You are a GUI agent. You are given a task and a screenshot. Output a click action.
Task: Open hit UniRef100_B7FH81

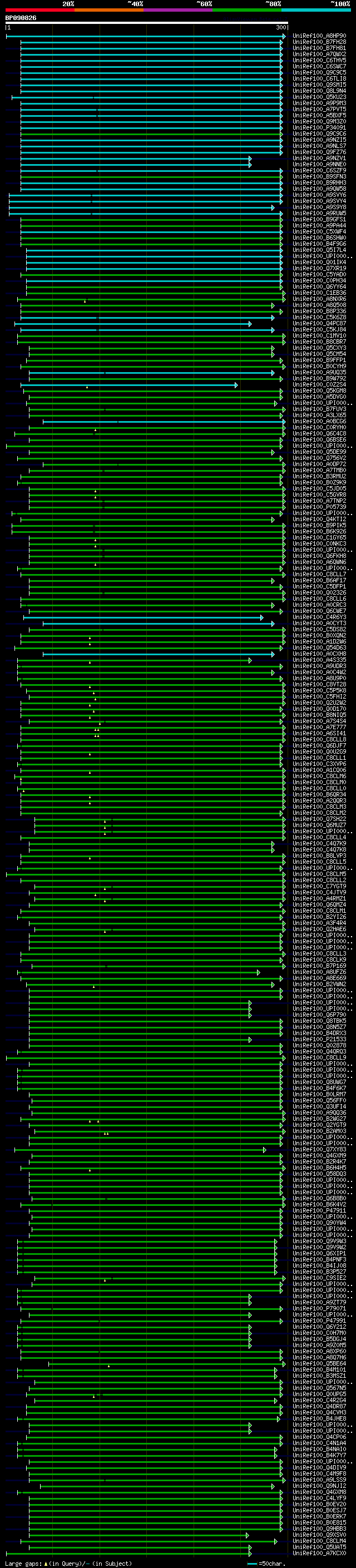pos(319,48)
